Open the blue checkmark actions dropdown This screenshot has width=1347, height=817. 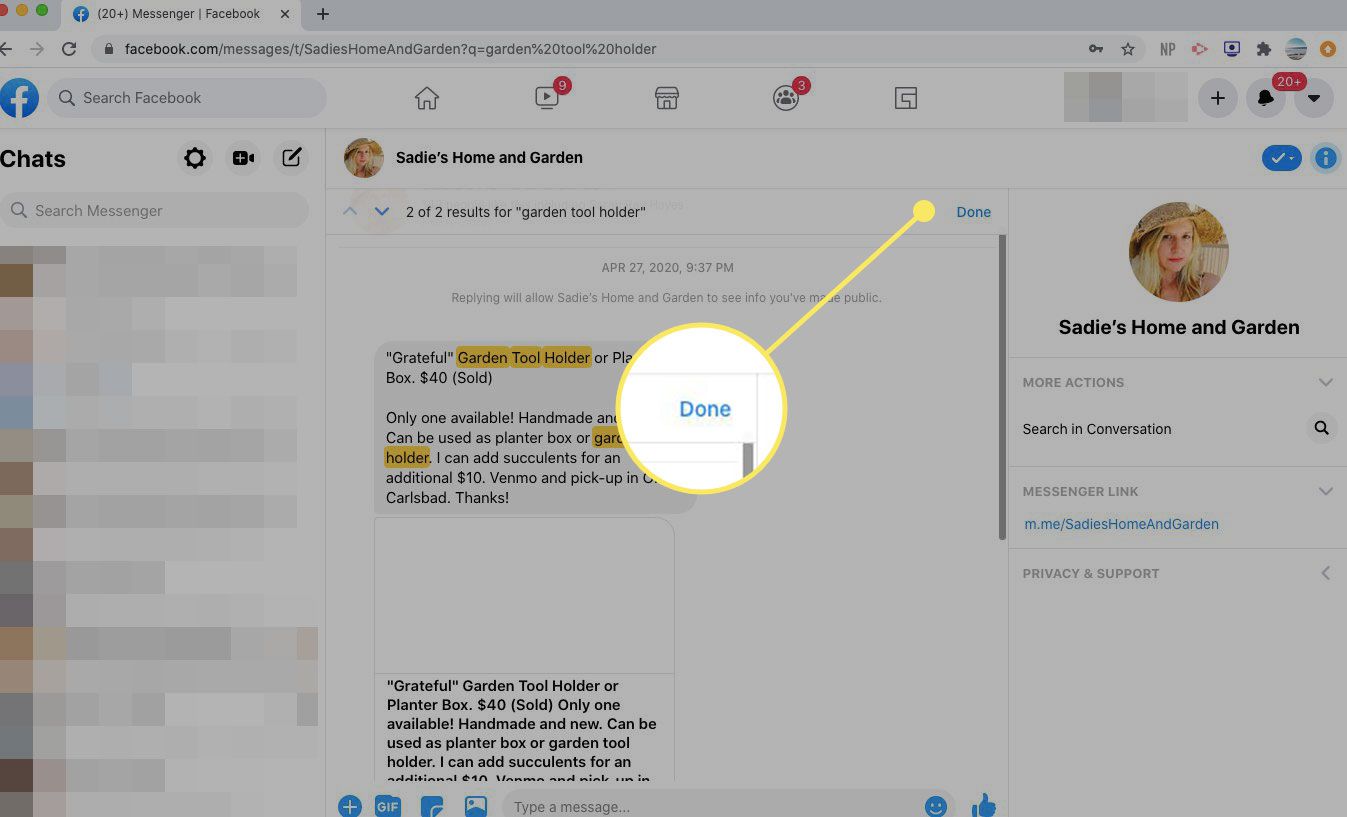point(1281,158)
